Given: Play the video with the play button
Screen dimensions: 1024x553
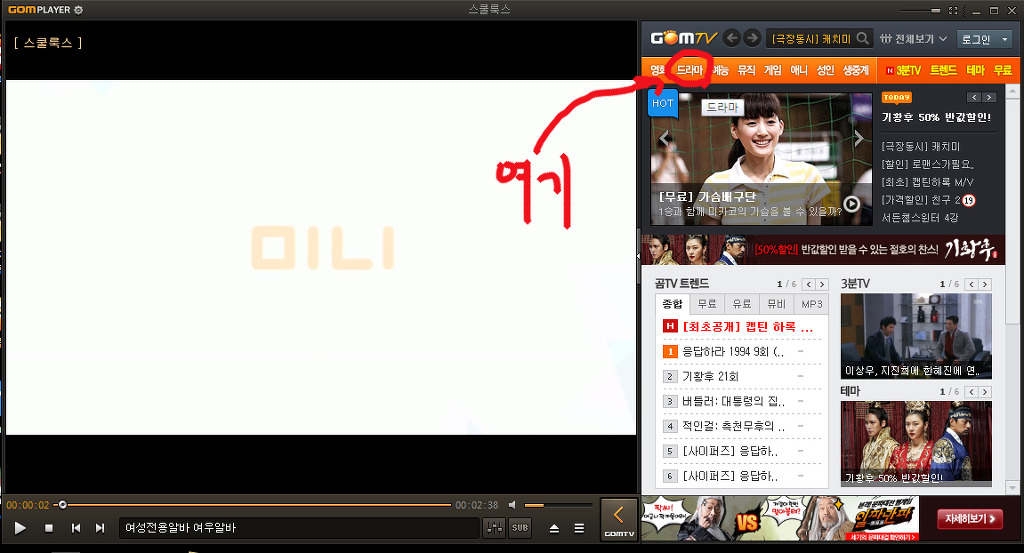Looking at the screenshot, I should [x=20, y=528].
